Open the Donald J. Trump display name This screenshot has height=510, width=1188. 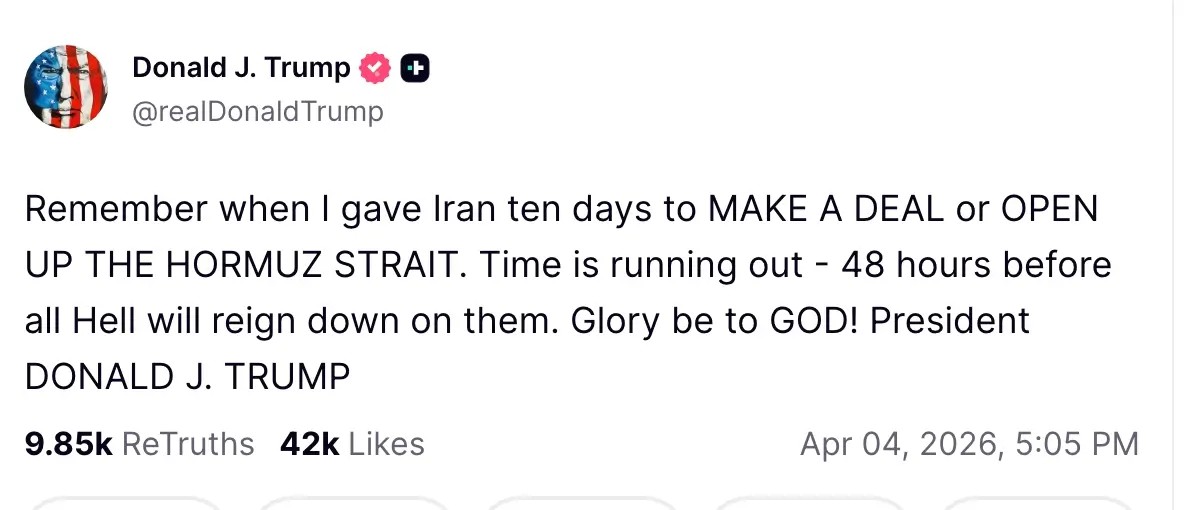coord(241,68)
